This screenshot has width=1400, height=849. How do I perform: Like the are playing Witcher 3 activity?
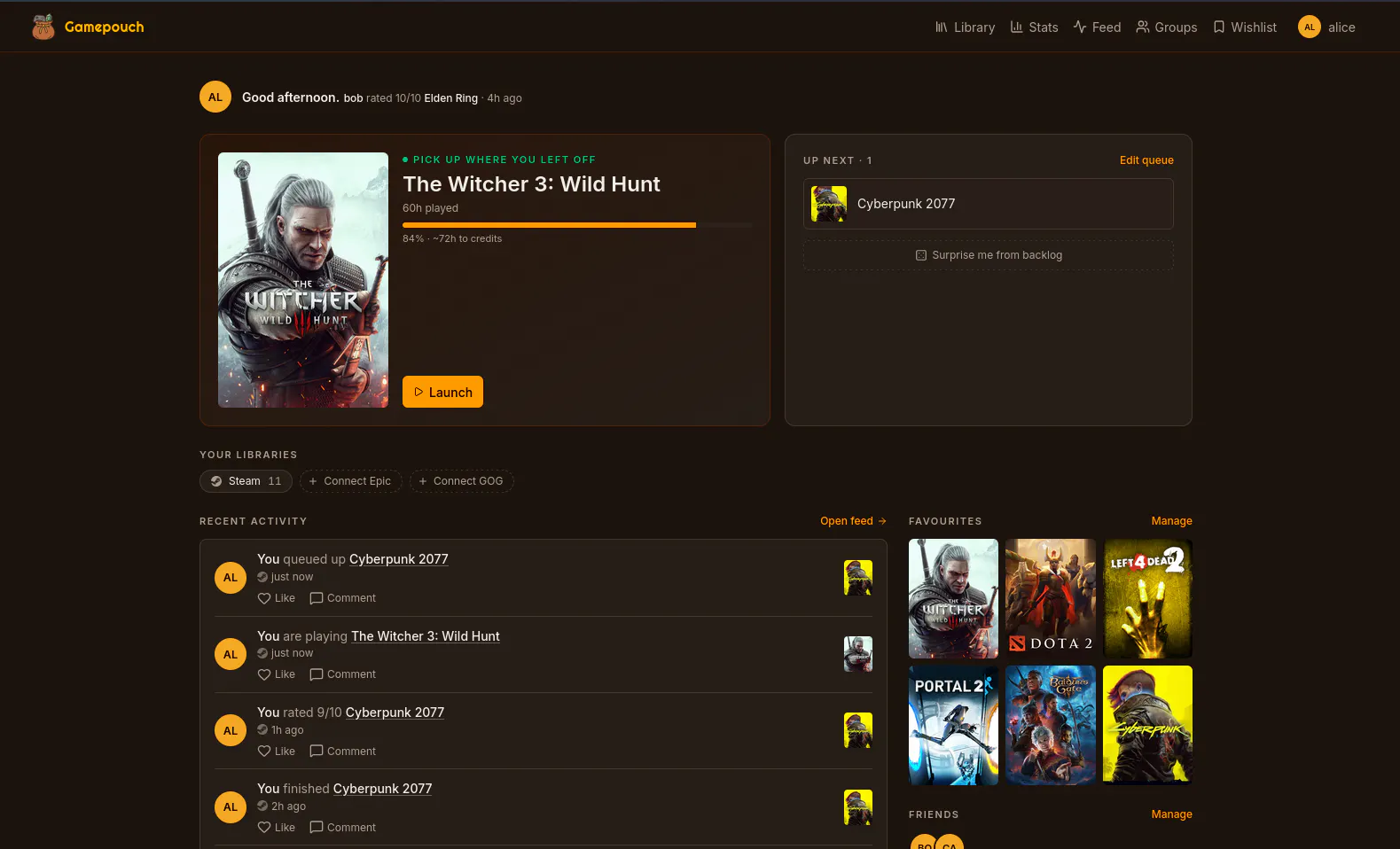(277, 674)
